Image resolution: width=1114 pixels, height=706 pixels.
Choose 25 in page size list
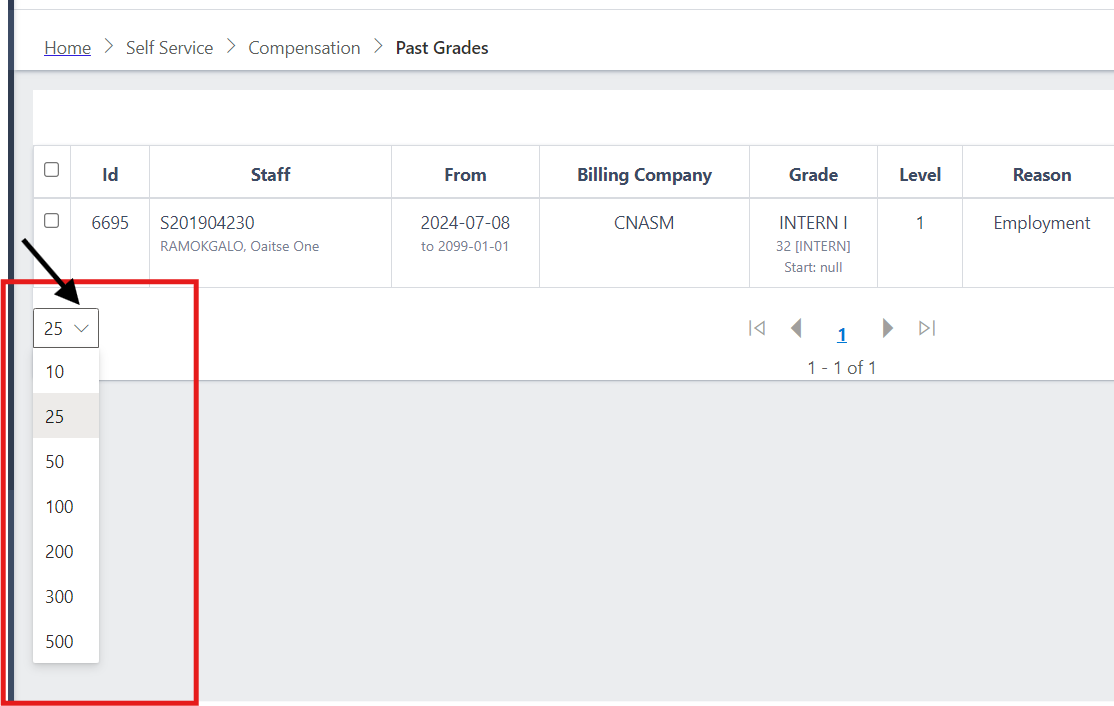point(55,417)
